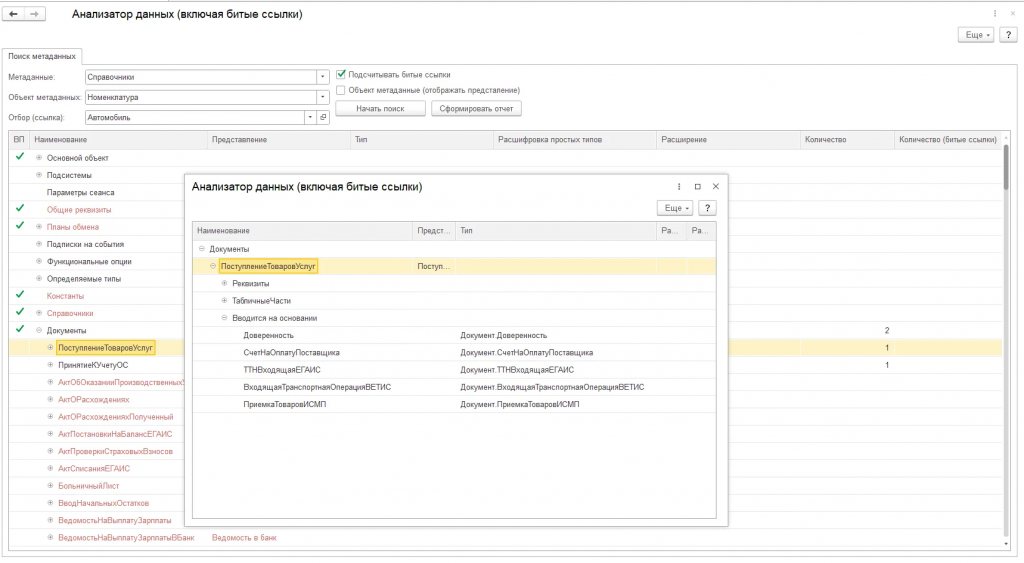The width and height of the screenshot is (1024, 563).
Task: Open the Объект метаданных dropdown arrow
Action: (323, 97)
